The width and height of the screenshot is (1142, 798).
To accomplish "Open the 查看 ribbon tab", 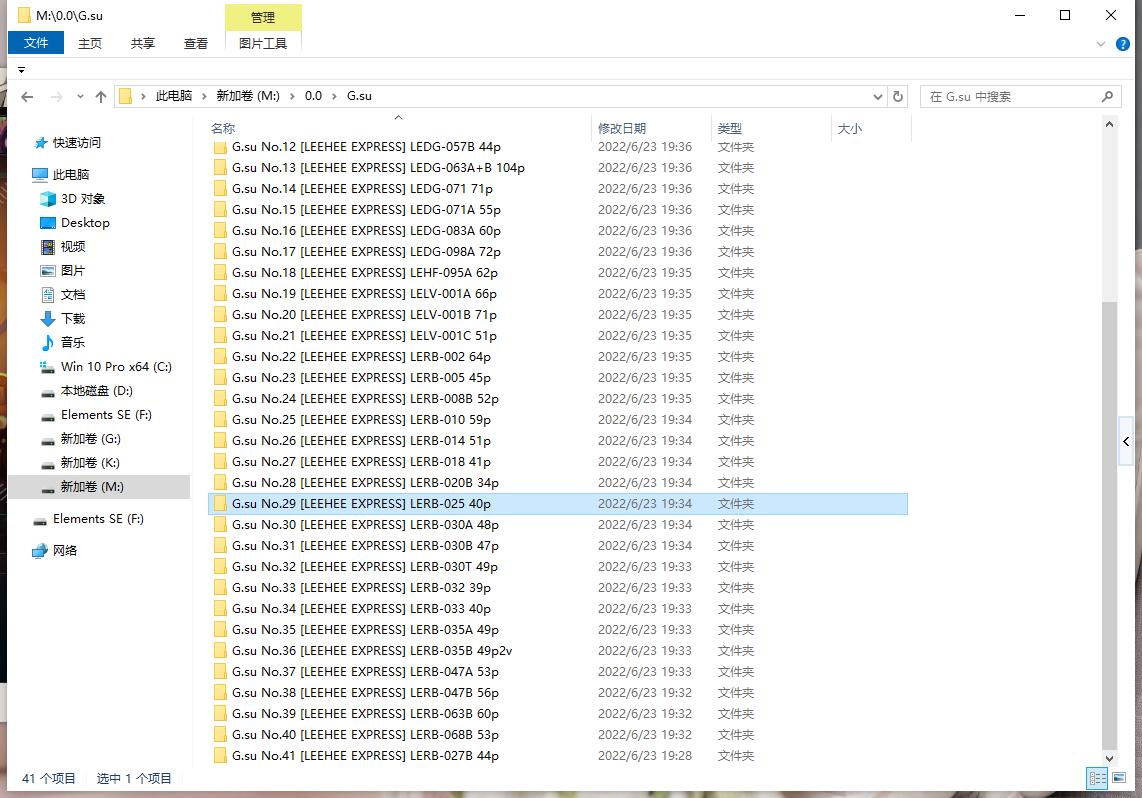I will coord(195,44).
